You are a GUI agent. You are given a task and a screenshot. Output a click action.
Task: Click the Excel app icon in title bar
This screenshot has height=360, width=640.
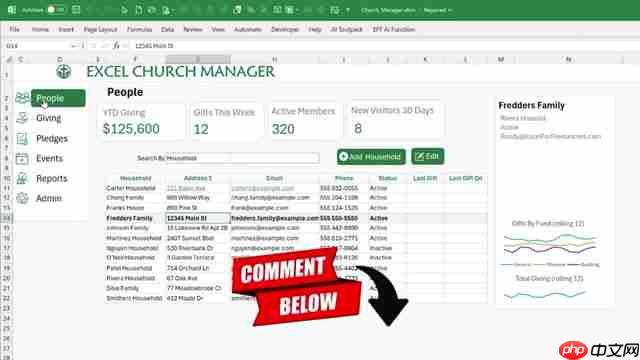point(11,10)
